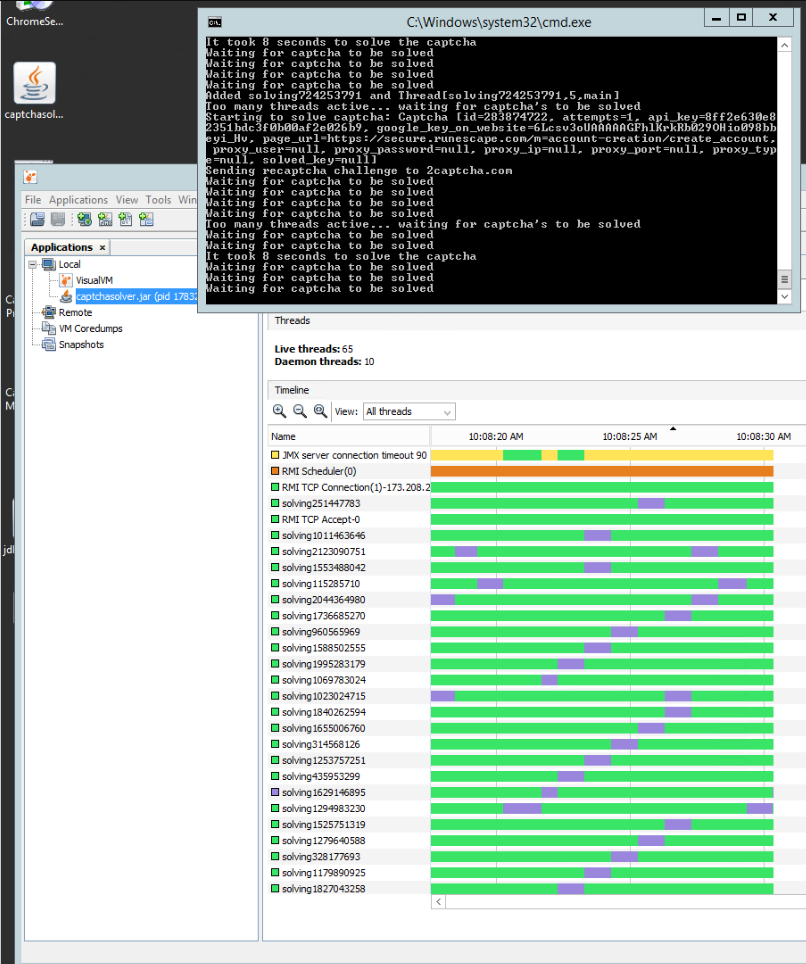
Task: Click thread name RMI TCP Connection(1)-173.208.2
Action: point(355,487)
